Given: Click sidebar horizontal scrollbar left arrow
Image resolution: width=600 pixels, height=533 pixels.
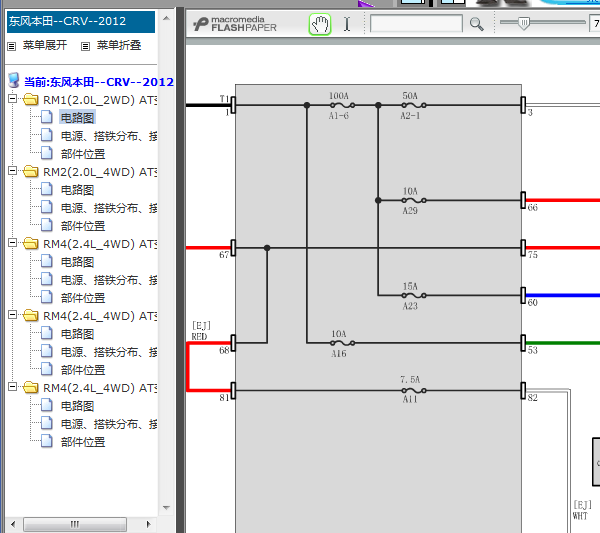Looking at the screenshot, I should [13, 524].
